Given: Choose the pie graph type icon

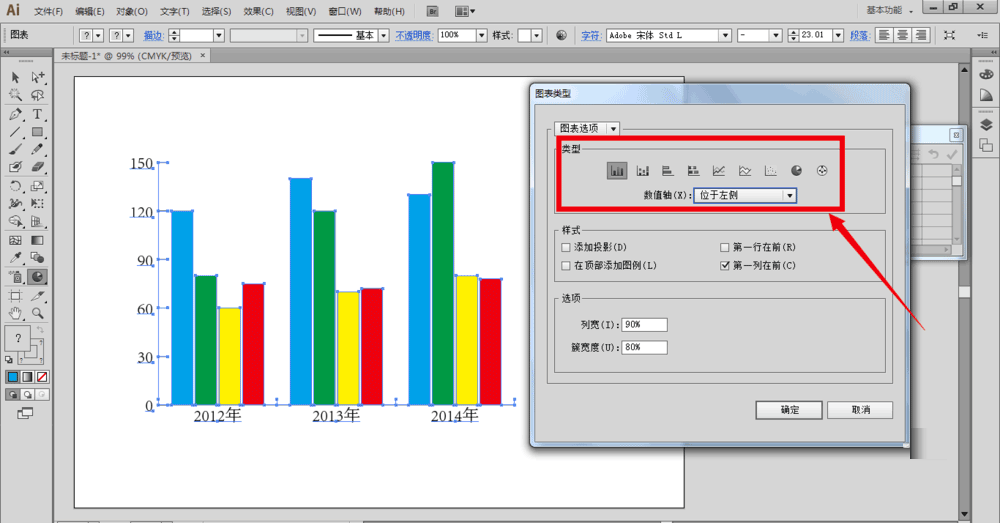Looking at the screenshot, I should [796, 170].
